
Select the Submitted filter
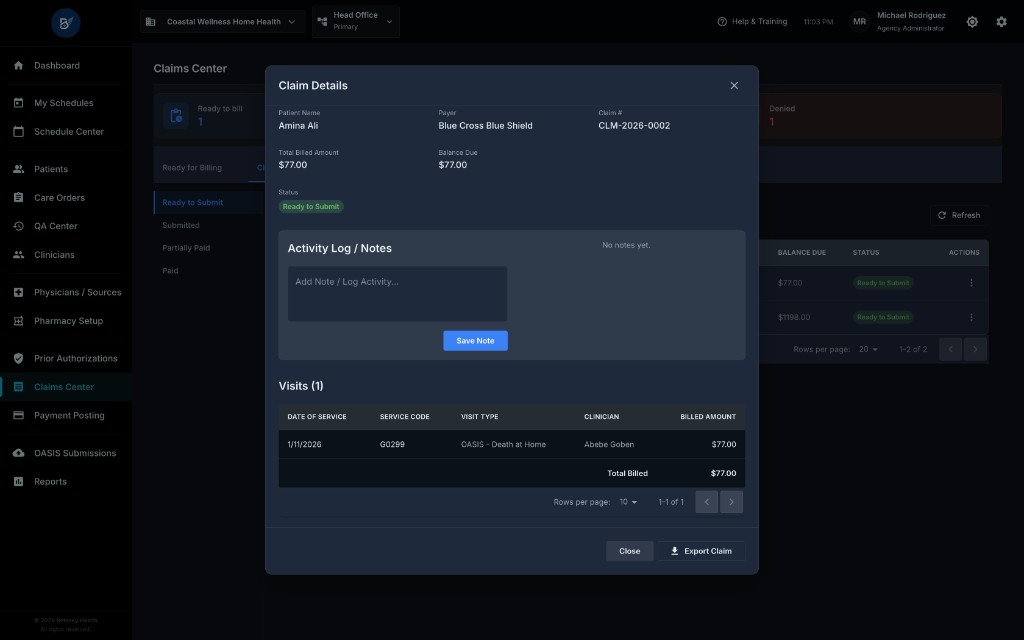pyautogui.click(x=181, y=225)
